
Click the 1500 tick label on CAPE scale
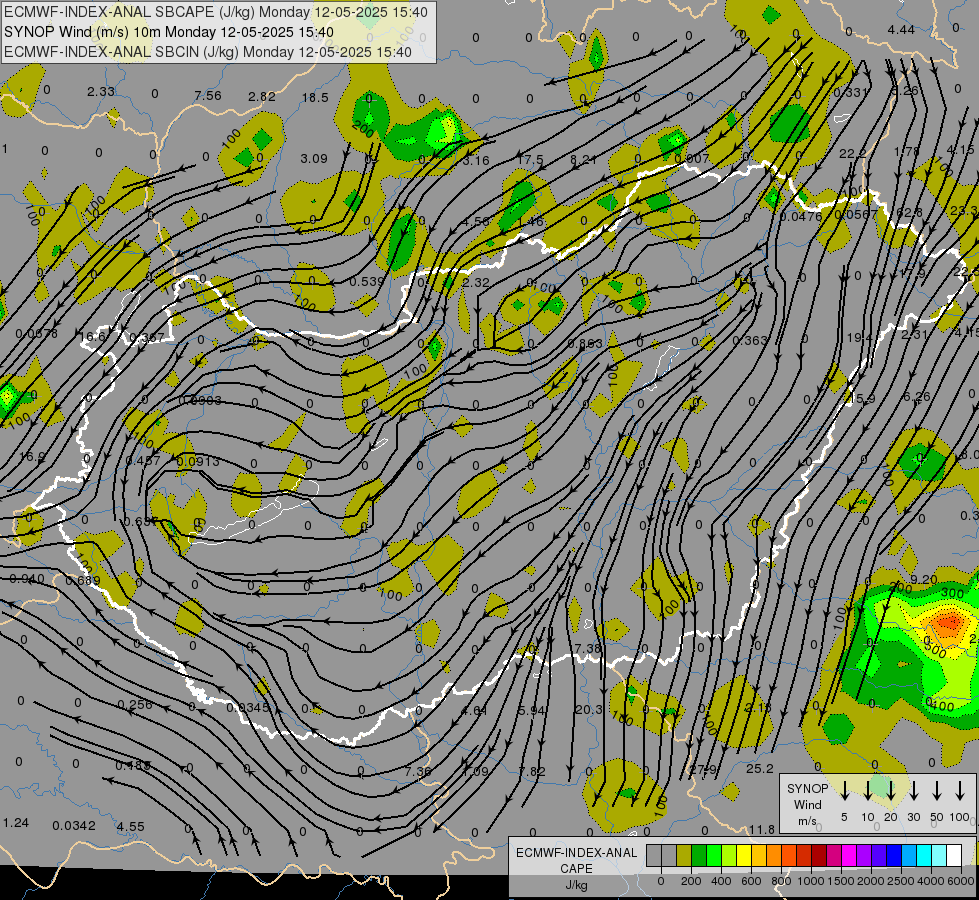click(840, 881)
